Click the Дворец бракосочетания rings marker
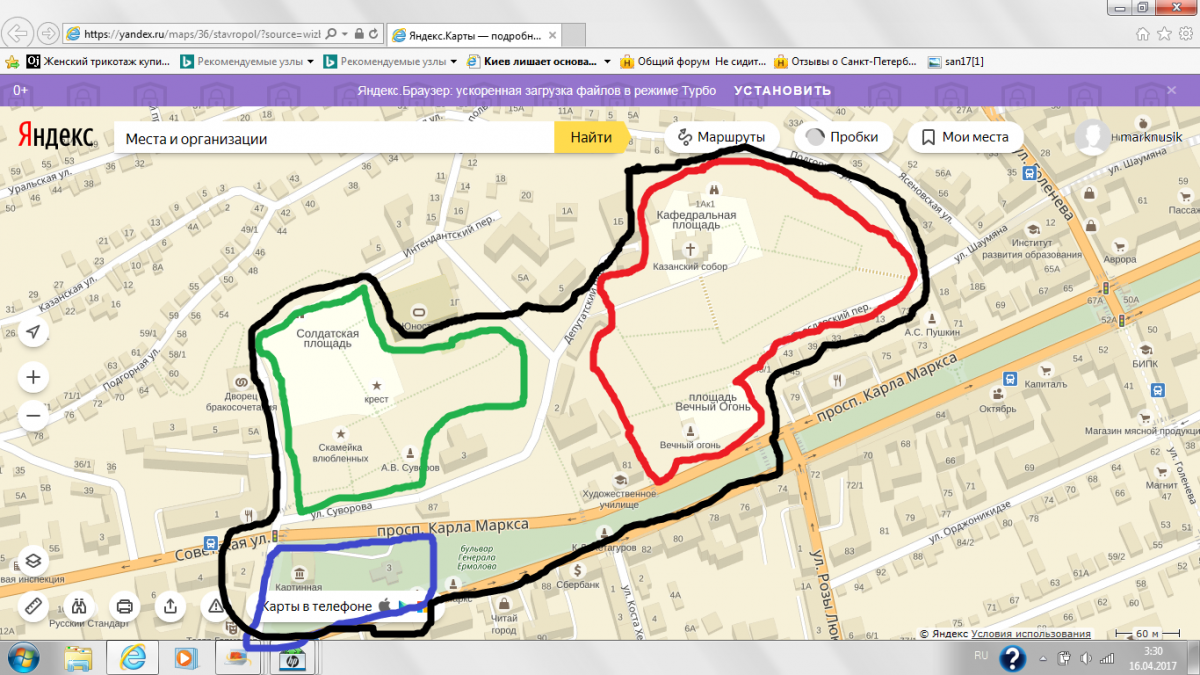Image resolution: width=1200 pixels, height=675 pixels. coord(240,382)
